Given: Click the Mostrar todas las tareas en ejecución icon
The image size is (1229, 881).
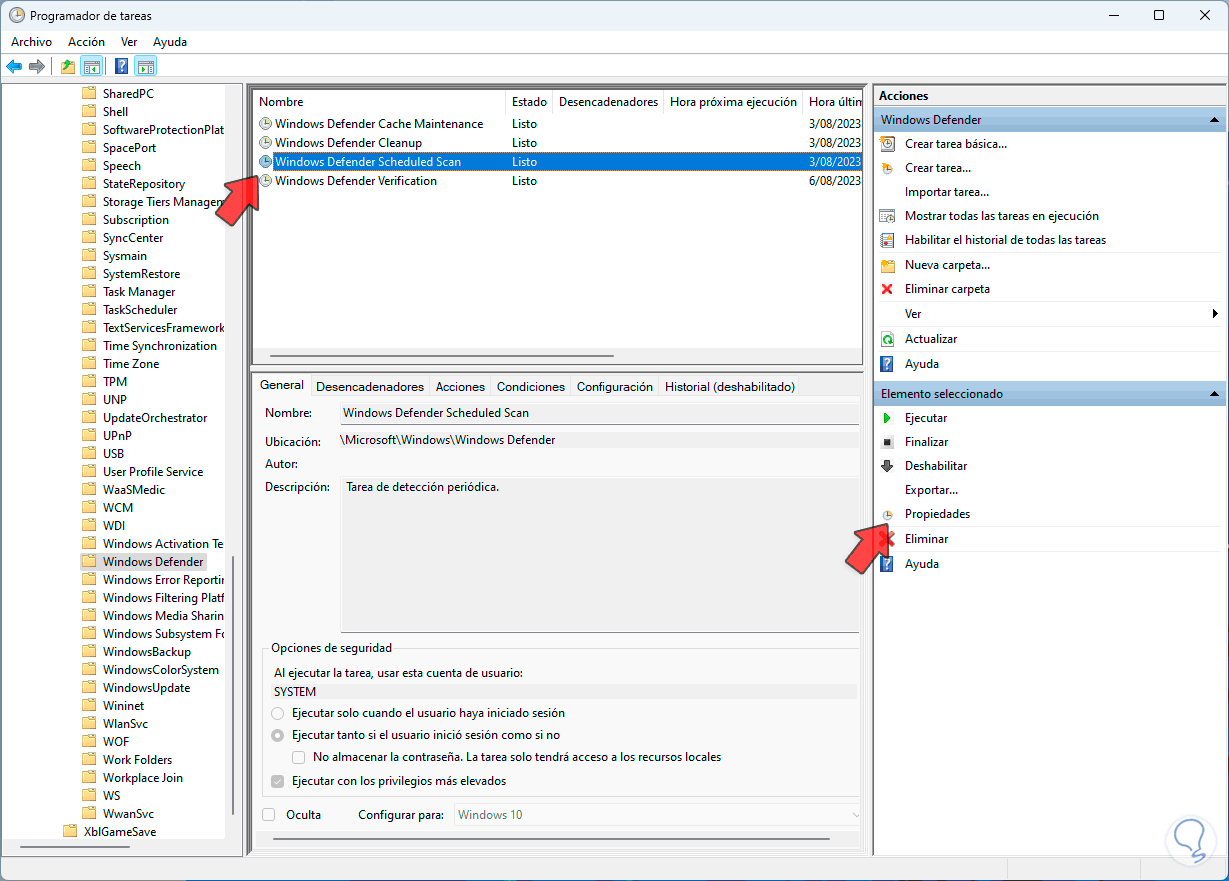Looking at the screenshot, I should tap(887, 216).
